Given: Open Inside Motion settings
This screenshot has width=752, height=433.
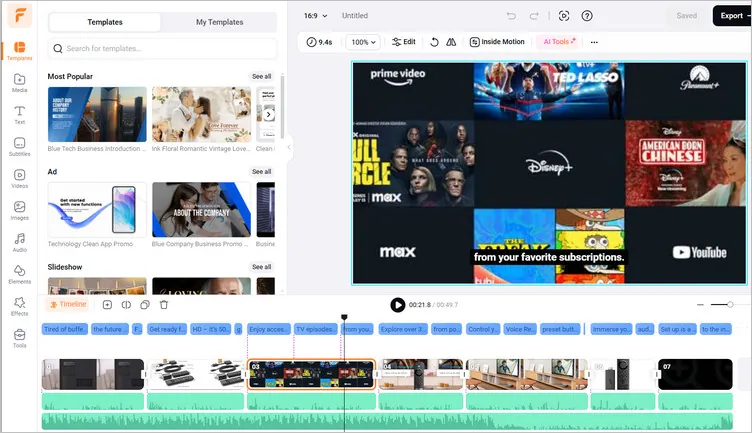Looking at the screenshot, I should [497, 42].
